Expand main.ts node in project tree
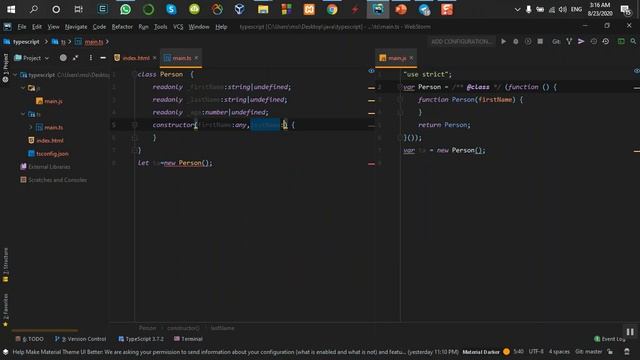The image size is (640, 360). coord(31,127)
